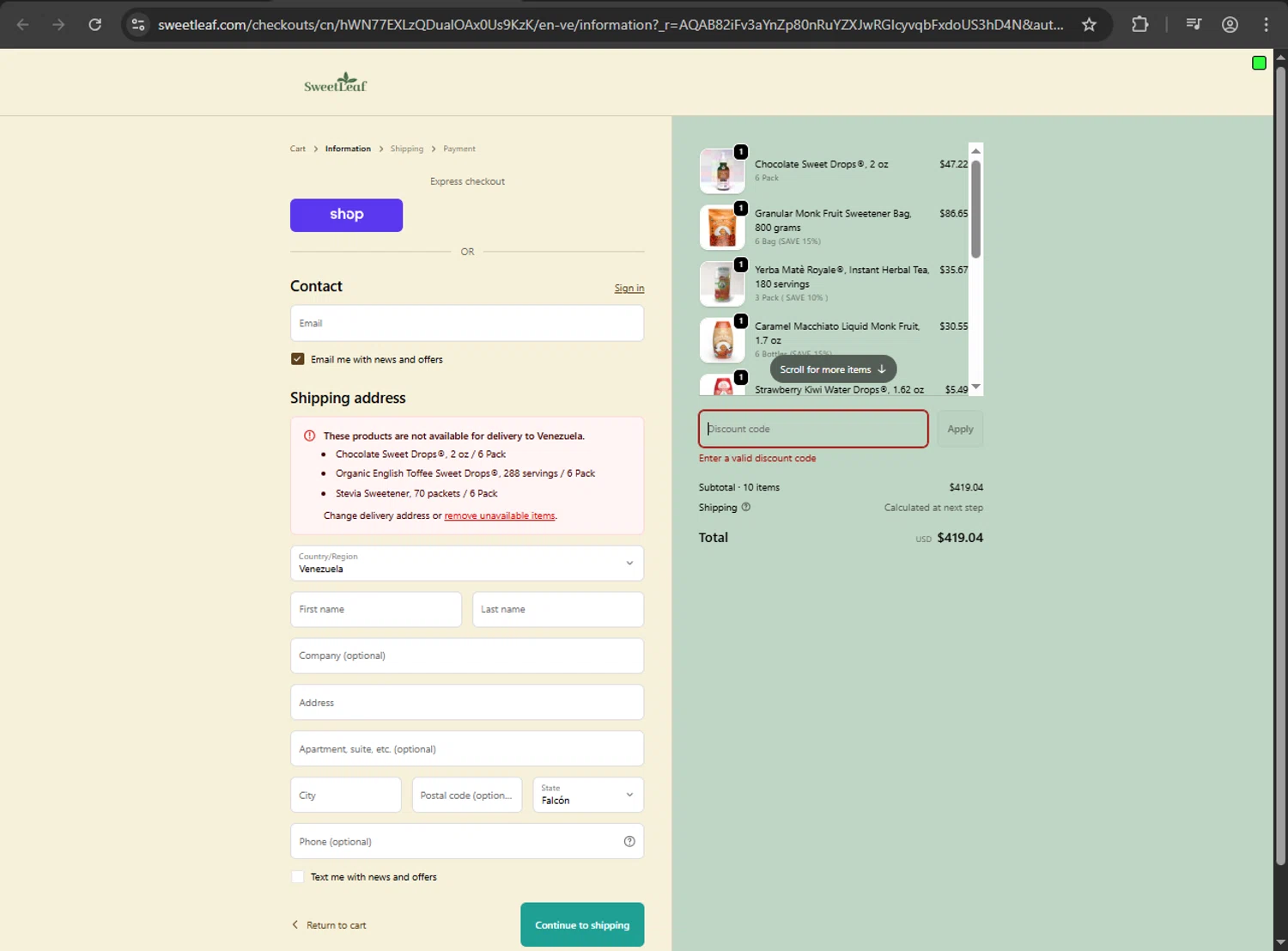Open site information icon in address bar
Screen dimensions: 1288x951
(138, 24)
